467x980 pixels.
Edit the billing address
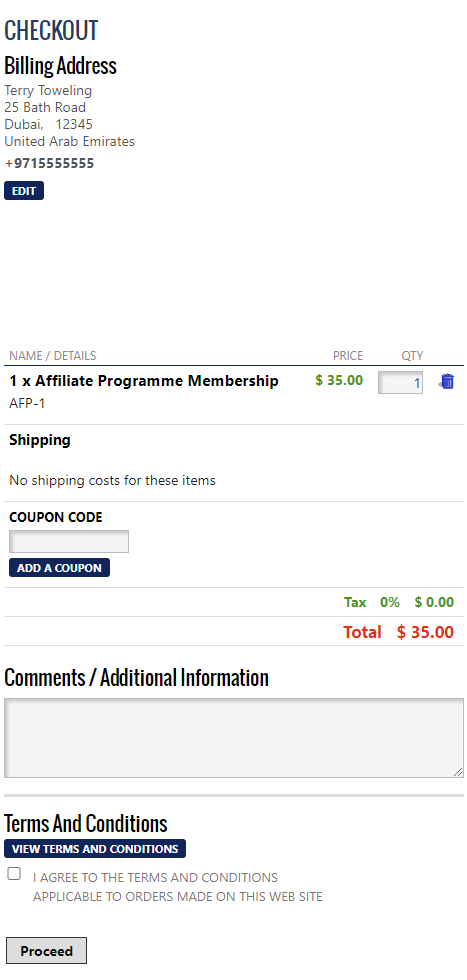pyautogui.click(x=24, y=191)
